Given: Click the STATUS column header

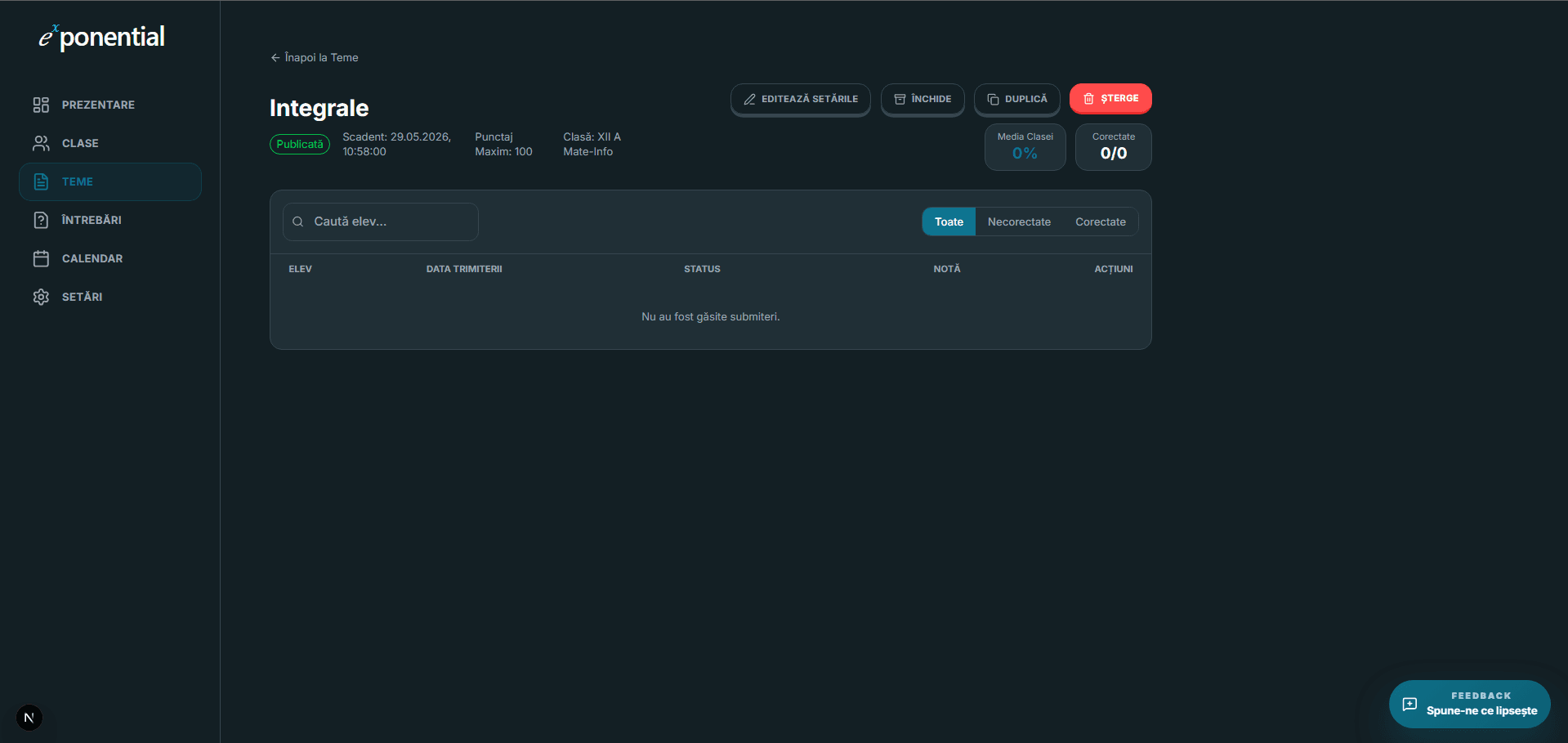Looking at the screenshot, I should 702,269.
